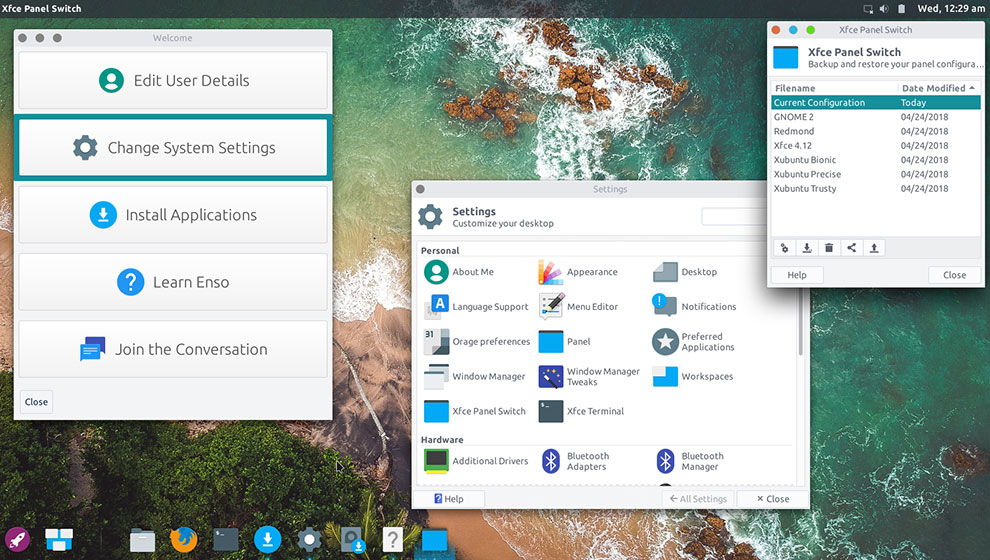Launch Firefox from the dock
The width and height of the screenshot is (990, 560).
184,540
